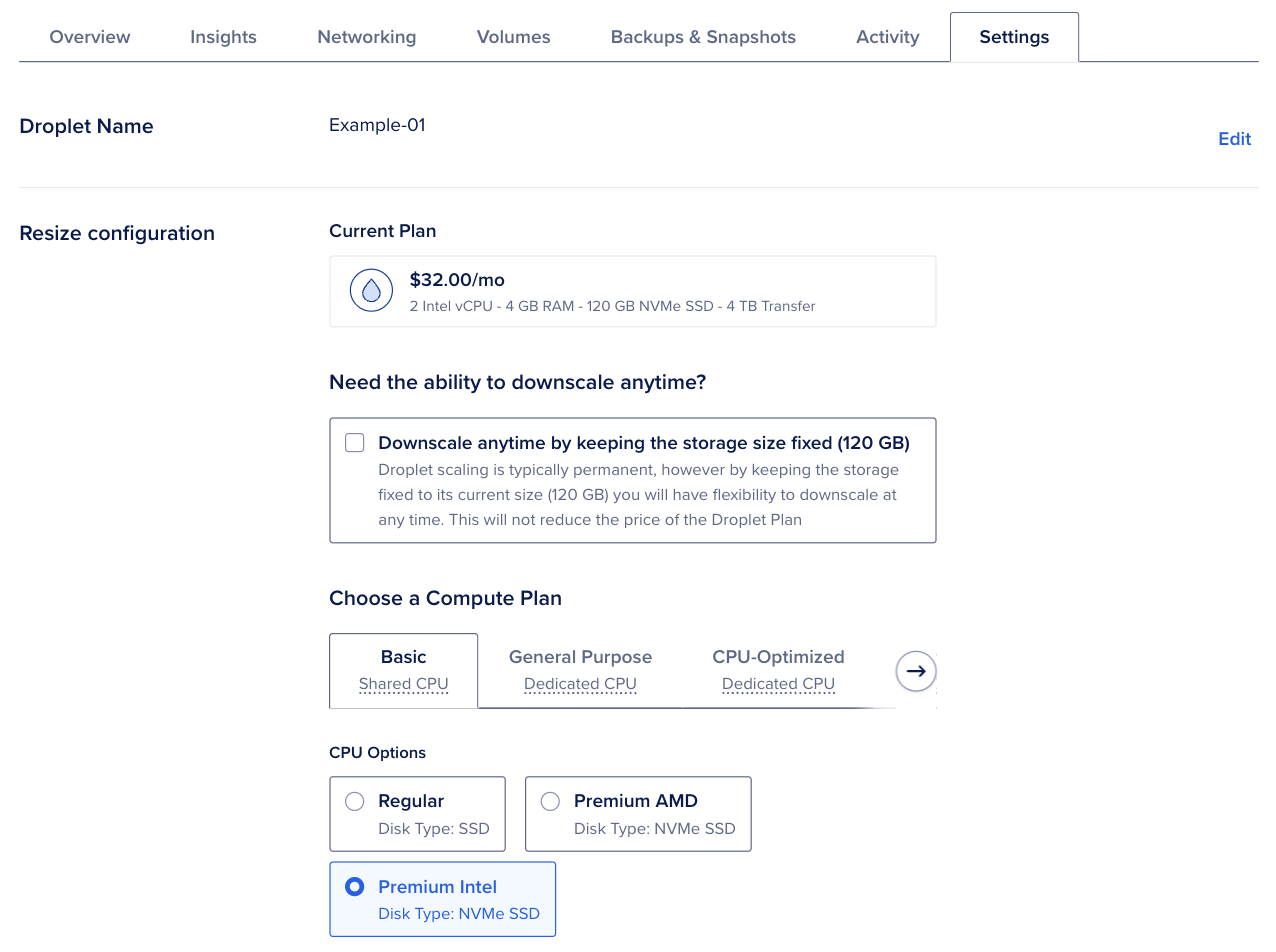The image size is (1276, 952).
Task: Go to the Networking tab
Action: click(x=366, y=37)
